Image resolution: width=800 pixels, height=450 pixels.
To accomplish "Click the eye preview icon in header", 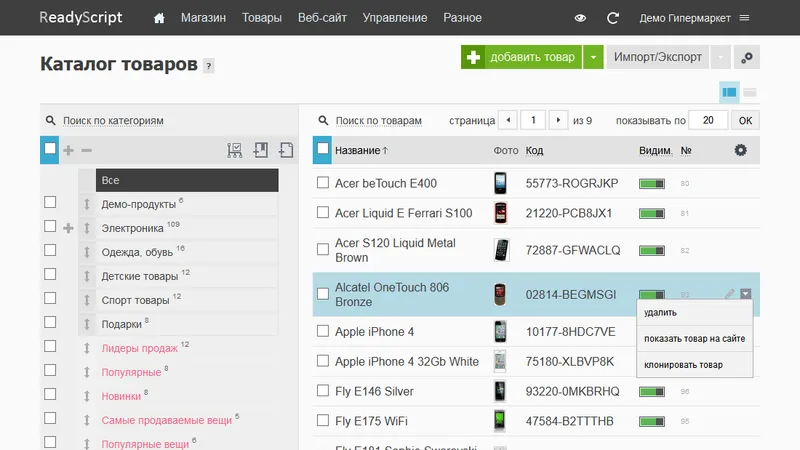I will [580, 18].
